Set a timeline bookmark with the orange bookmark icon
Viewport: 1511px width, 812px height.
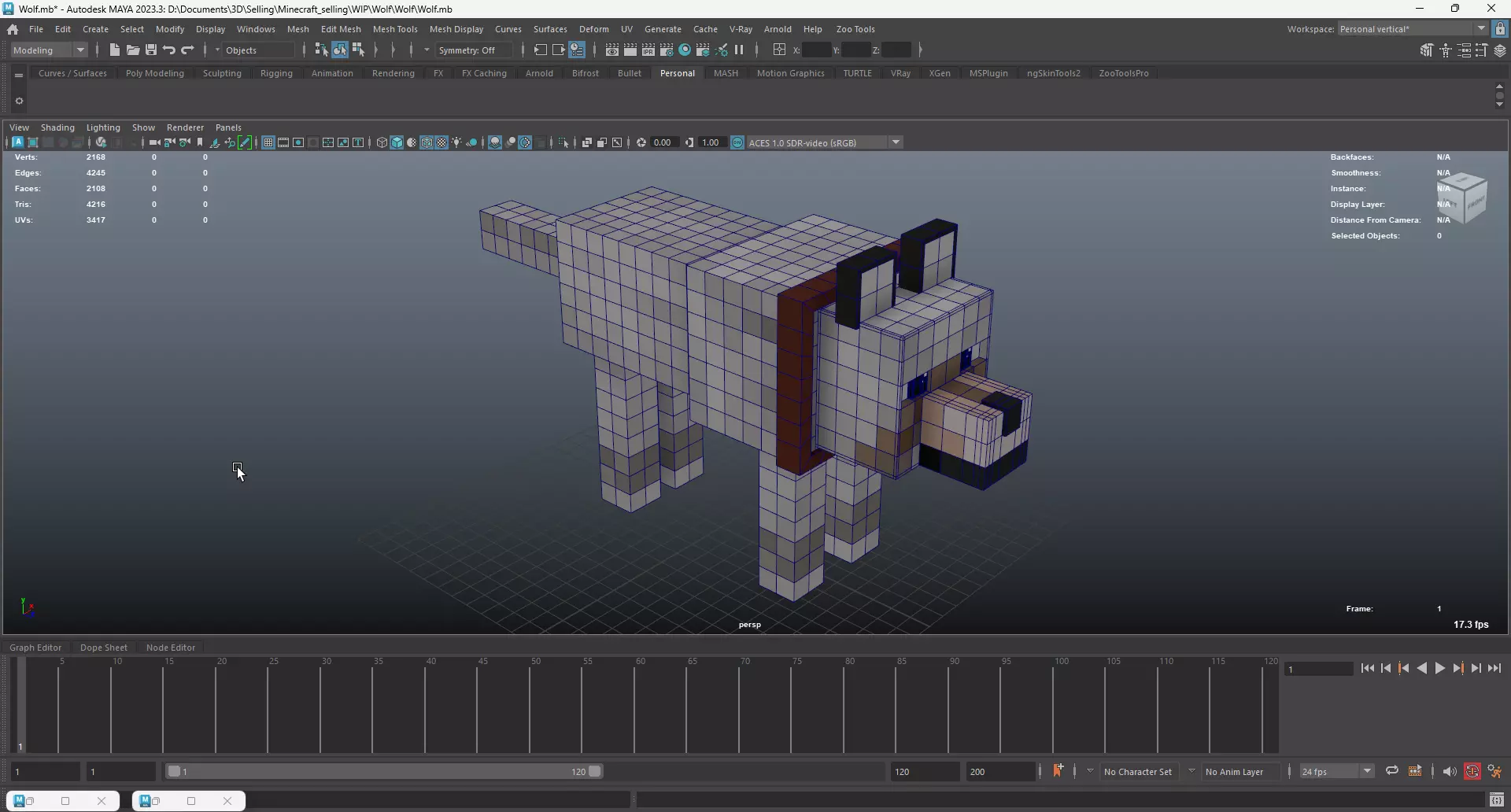click(1058, 771)
